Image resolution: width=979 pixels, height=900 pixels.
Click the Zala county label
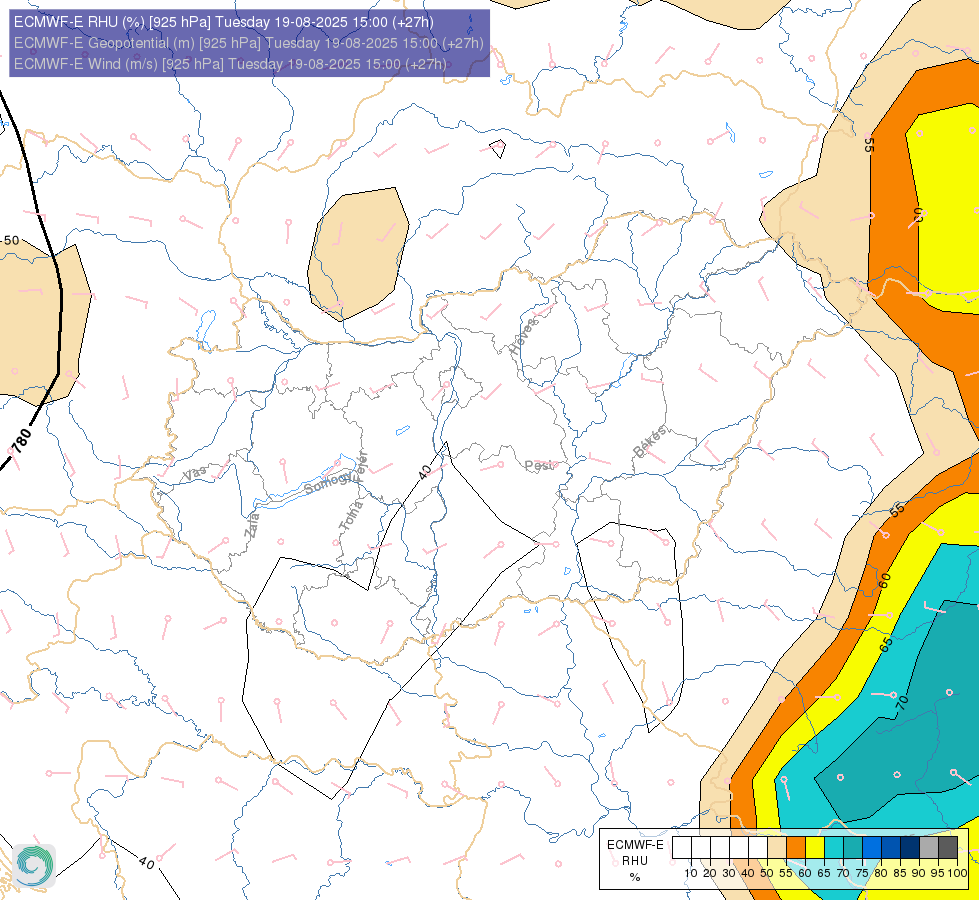pyautogui.click(x=252, y=525)
